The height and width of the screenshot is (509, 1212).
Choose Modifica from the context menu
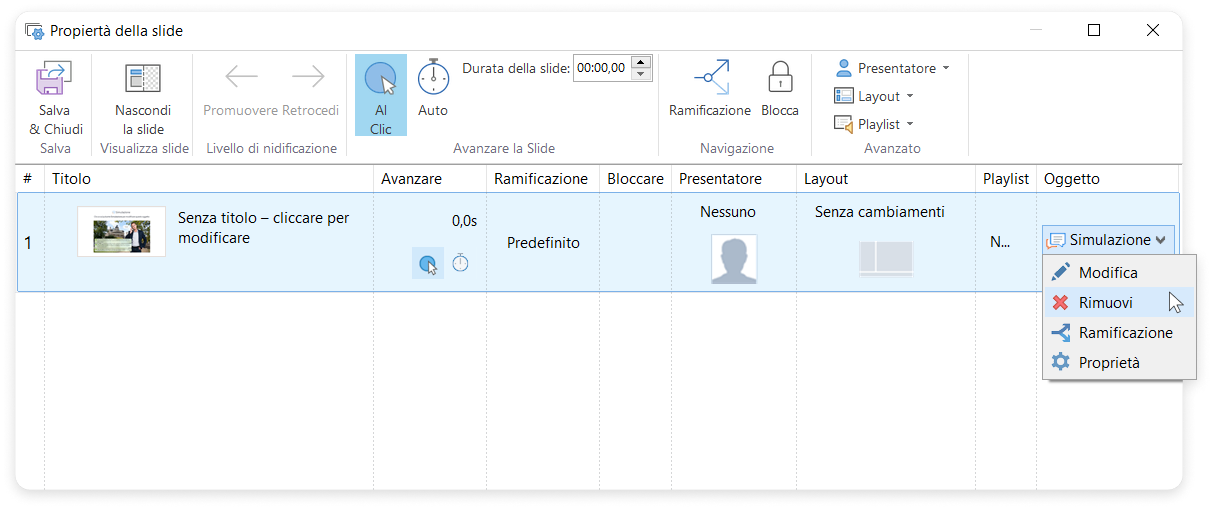(1107, 273)
